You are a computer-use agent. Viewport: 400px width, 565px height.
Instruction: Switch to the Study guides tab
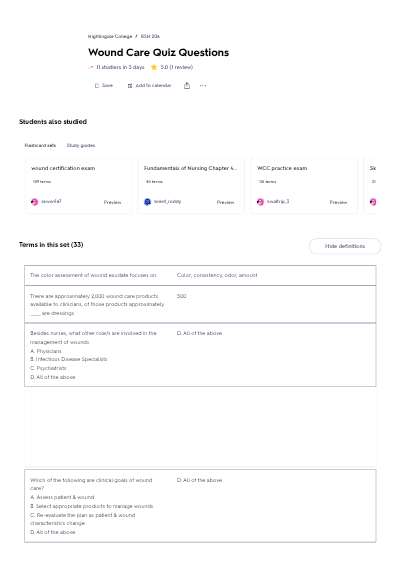81,145
